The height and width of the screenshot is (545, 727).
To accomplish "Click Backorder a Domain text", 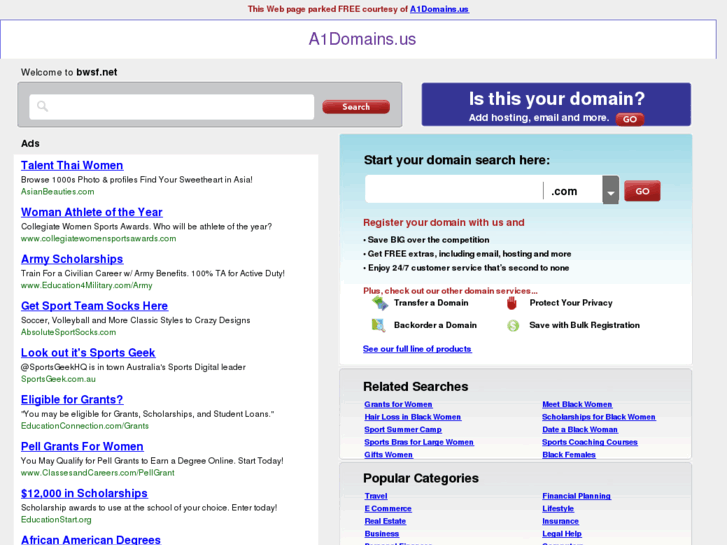I will click(435, 325).
